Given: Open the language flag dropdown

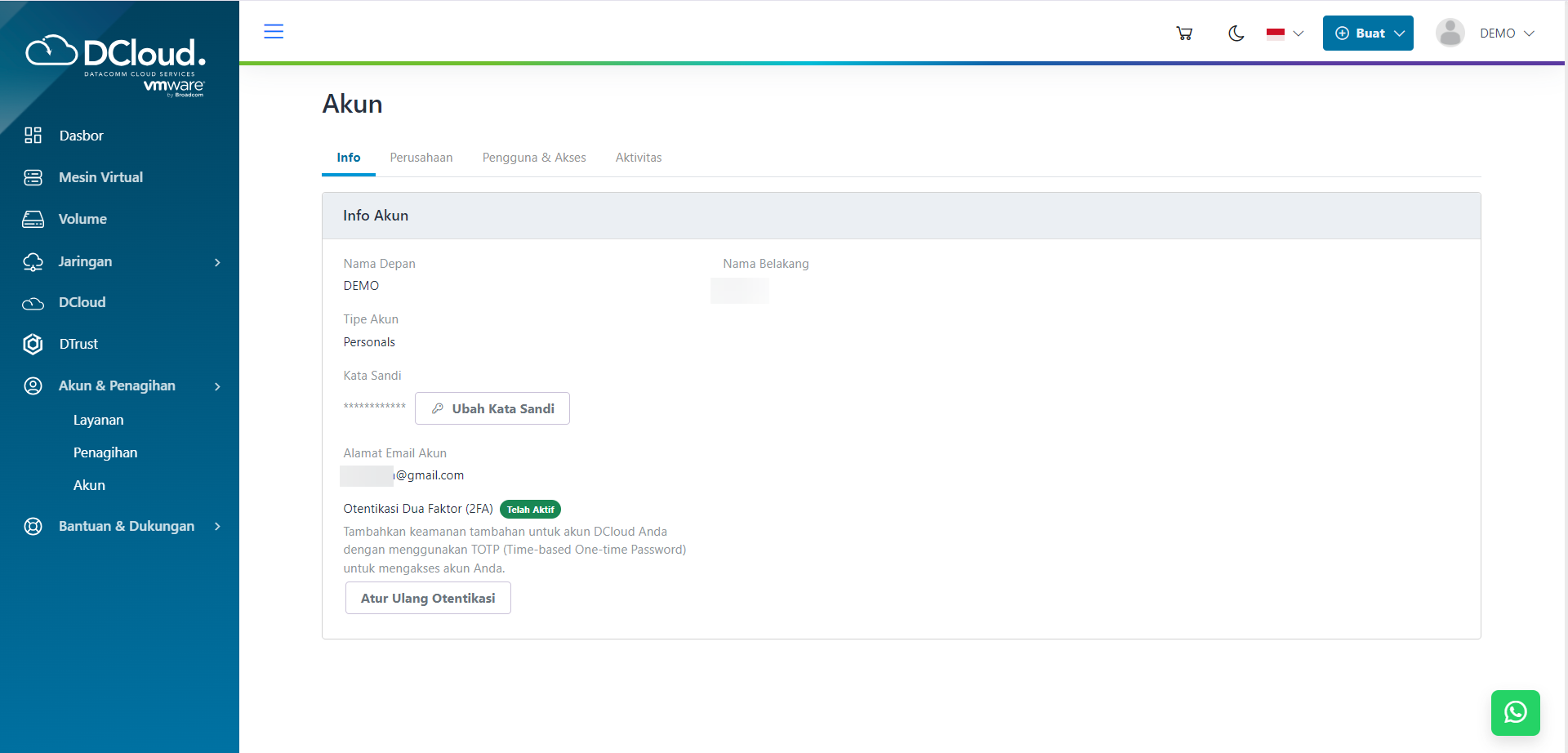Looking at the screenshot, I should tap(1285, 33).
